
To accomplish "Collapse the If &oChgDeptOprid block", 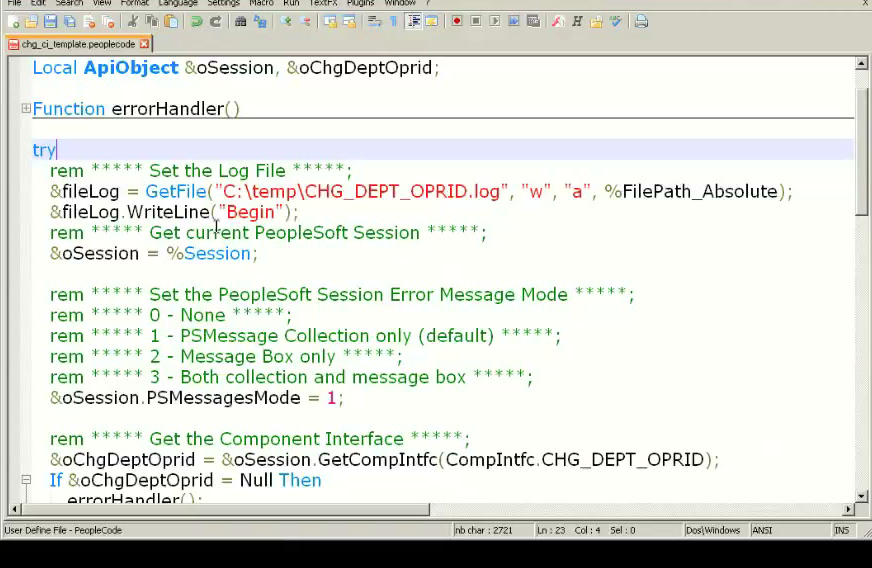I will [x=26, y=479].
